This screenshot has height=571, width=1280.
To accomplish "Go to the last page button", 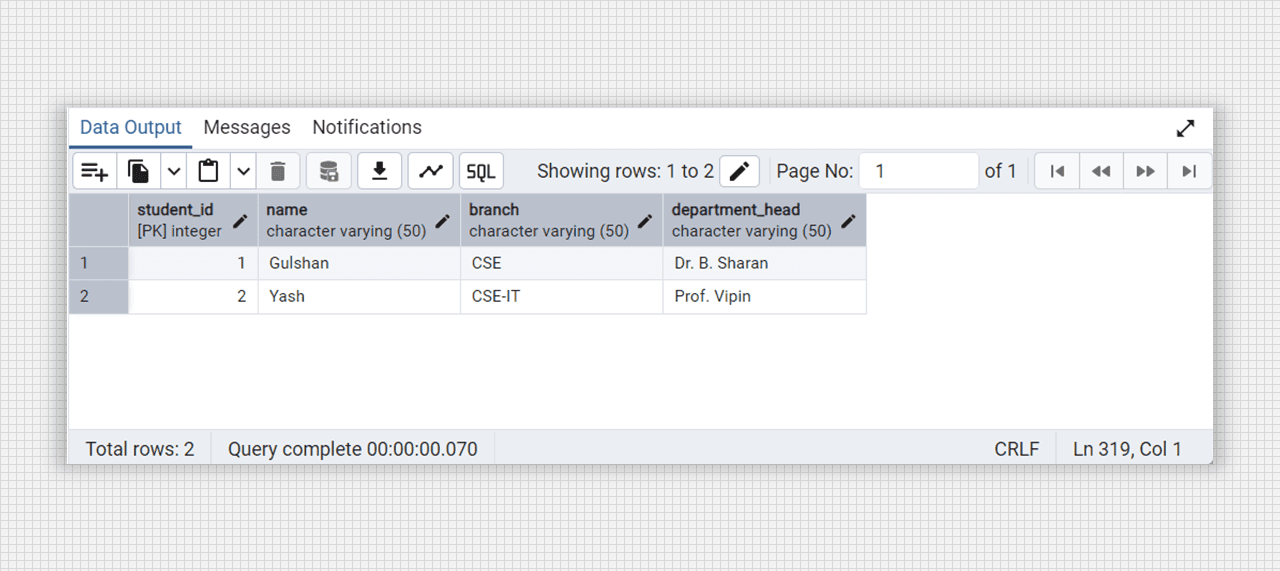I will [x=1189, y=171].
